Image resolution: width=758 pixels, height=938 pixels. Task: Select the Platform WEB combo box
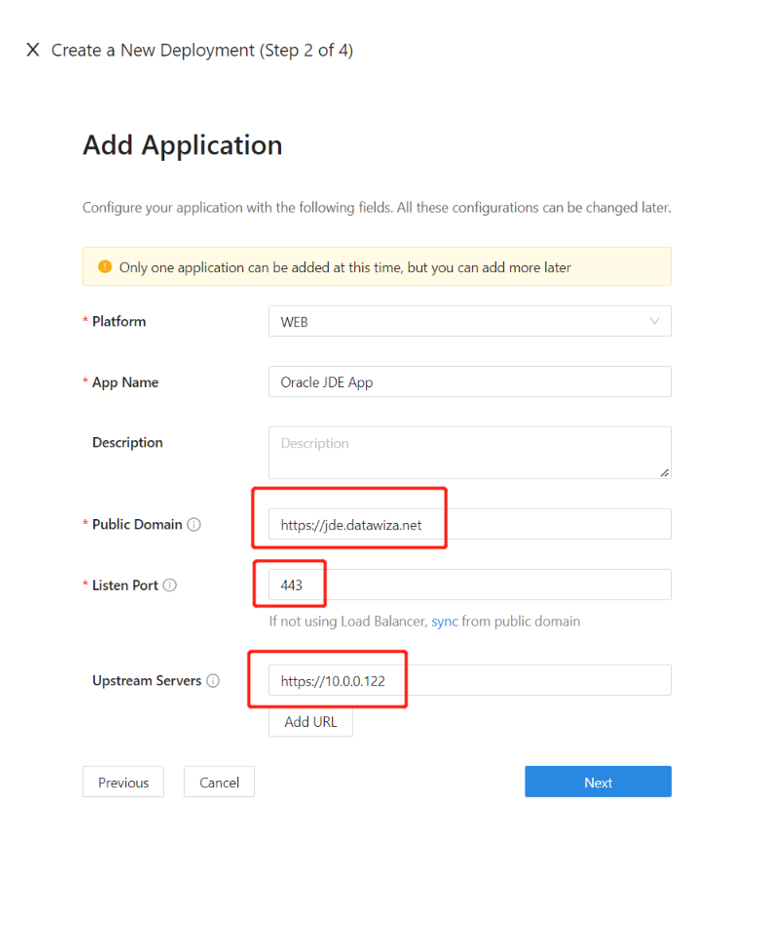coord(470,321)
